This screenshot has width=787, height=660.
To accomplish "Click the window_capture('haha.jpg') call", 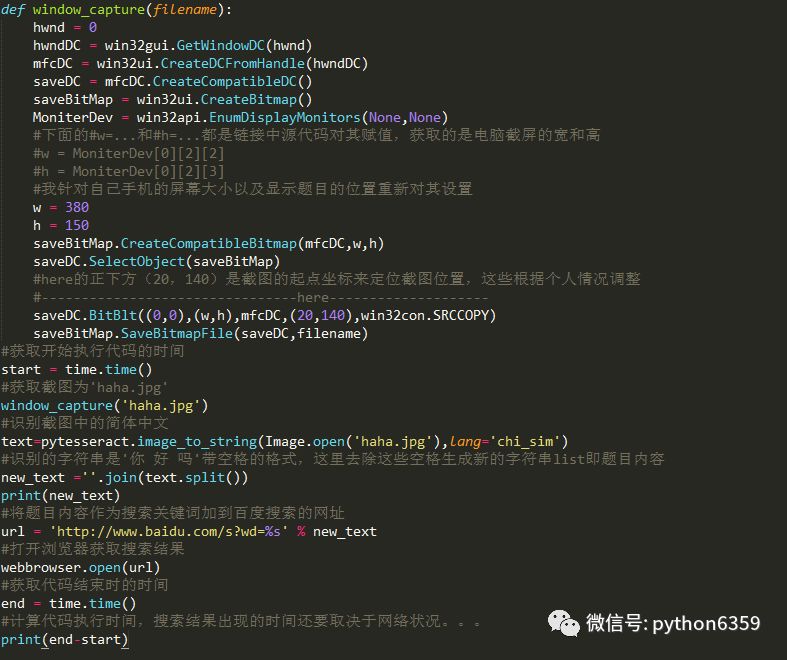I will point(104,406).
